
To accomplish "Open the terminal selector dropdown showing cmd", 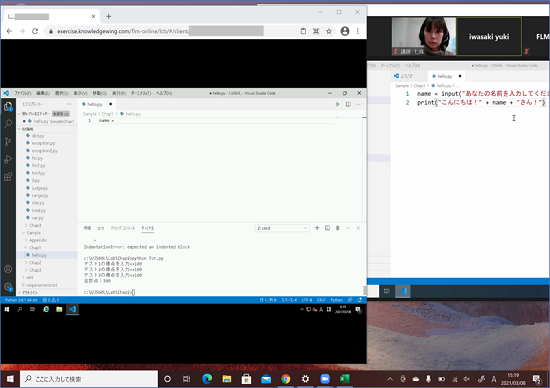I will tap(282, 228).
